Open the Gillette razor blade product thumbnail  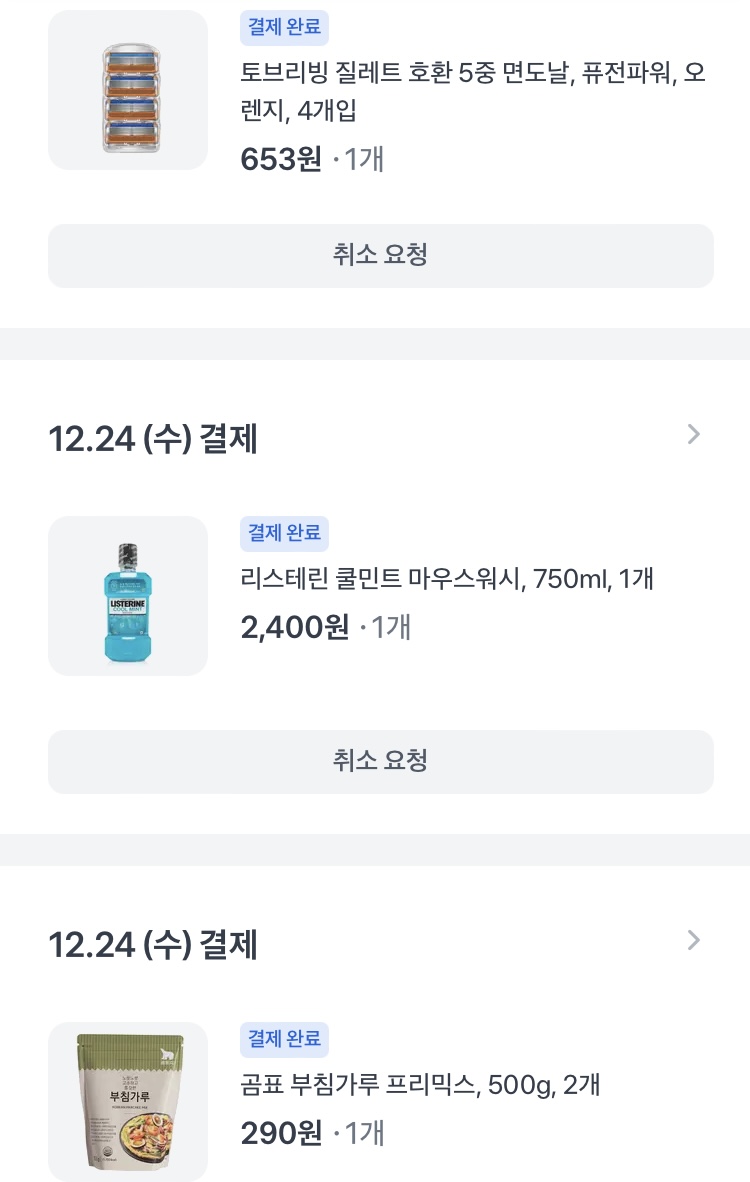(x=128, y=90)
